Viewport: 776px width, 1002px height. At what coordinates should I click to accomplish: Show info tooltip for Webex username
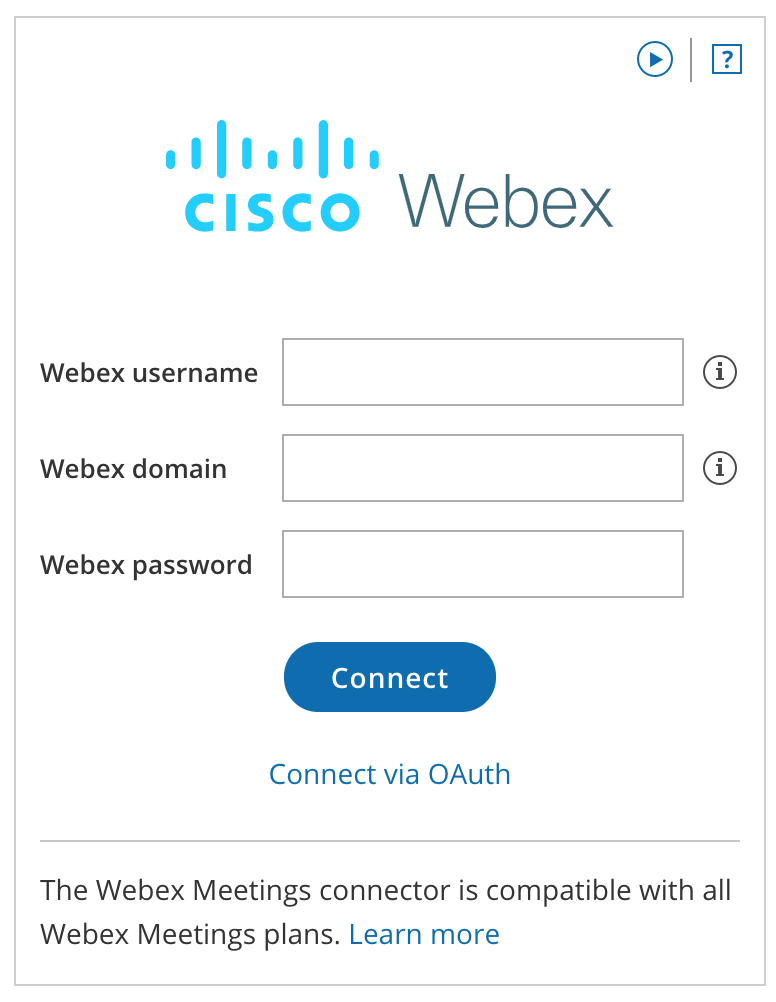(x=720, y=372)
